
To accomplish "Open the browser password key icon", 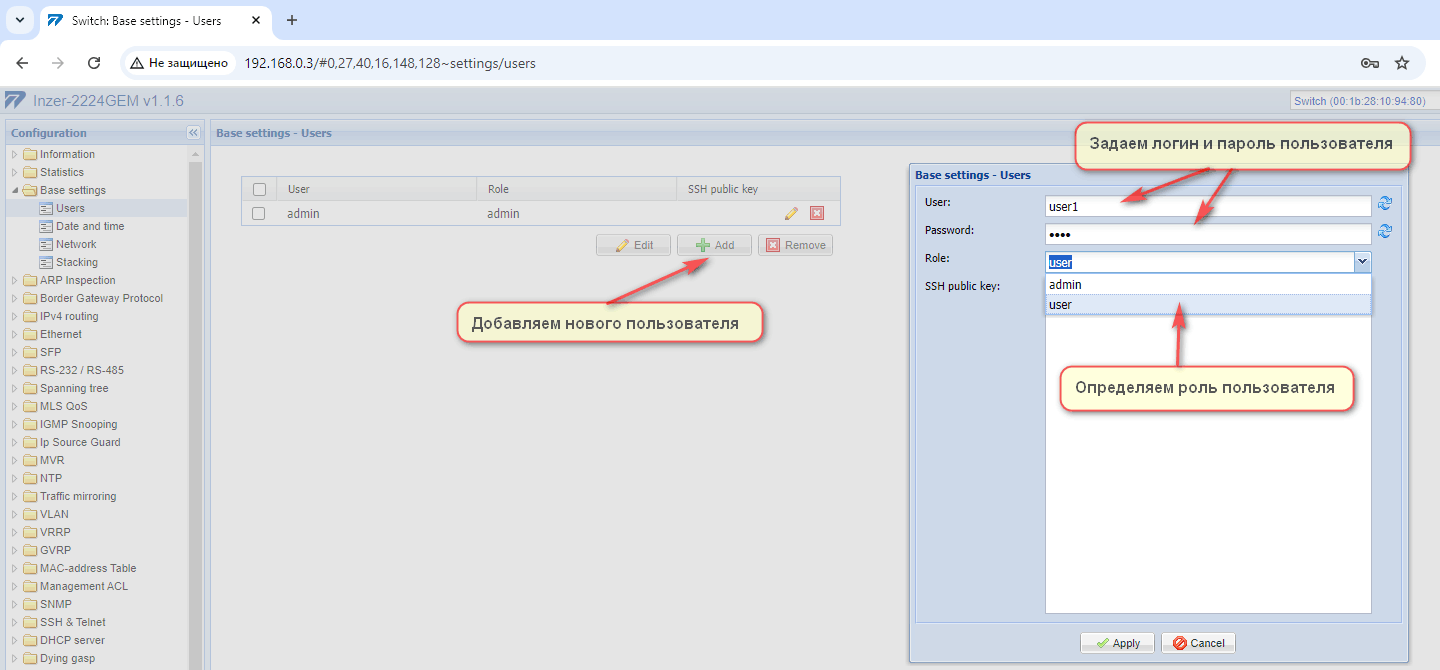I will pyautogui.click(x=1370, y=63).
